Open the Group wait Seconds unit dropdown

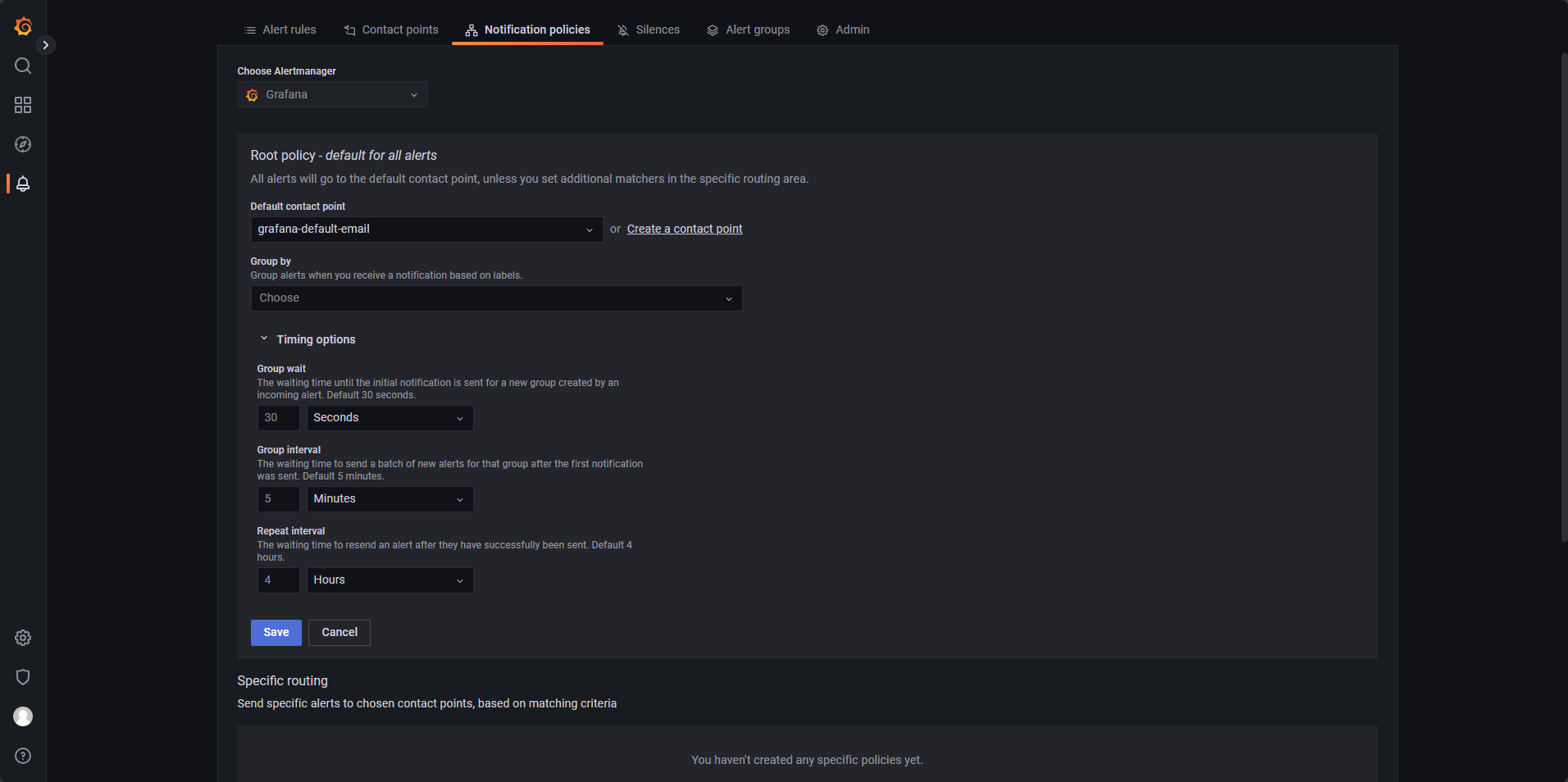click(390, 418)
